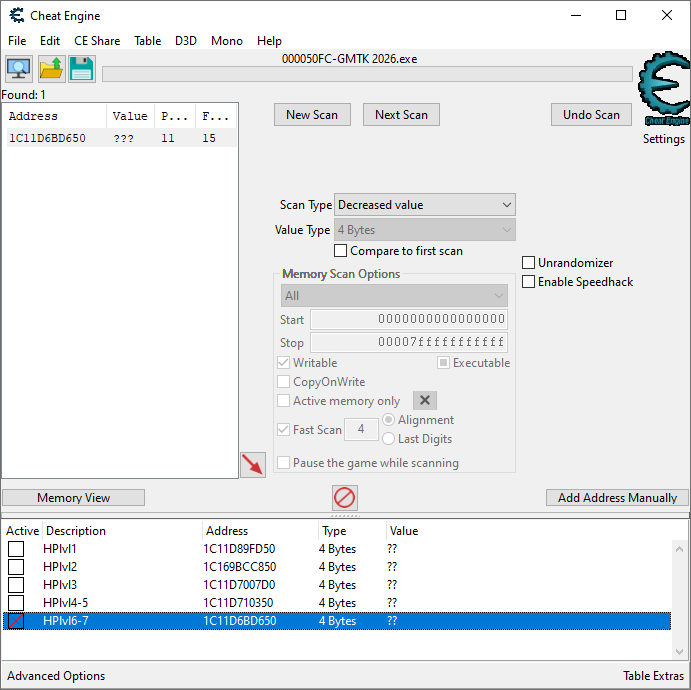Viewport: 691px width, 690px height.
Task: Toggle Compare to first scan checkbox
Action: 340,251
